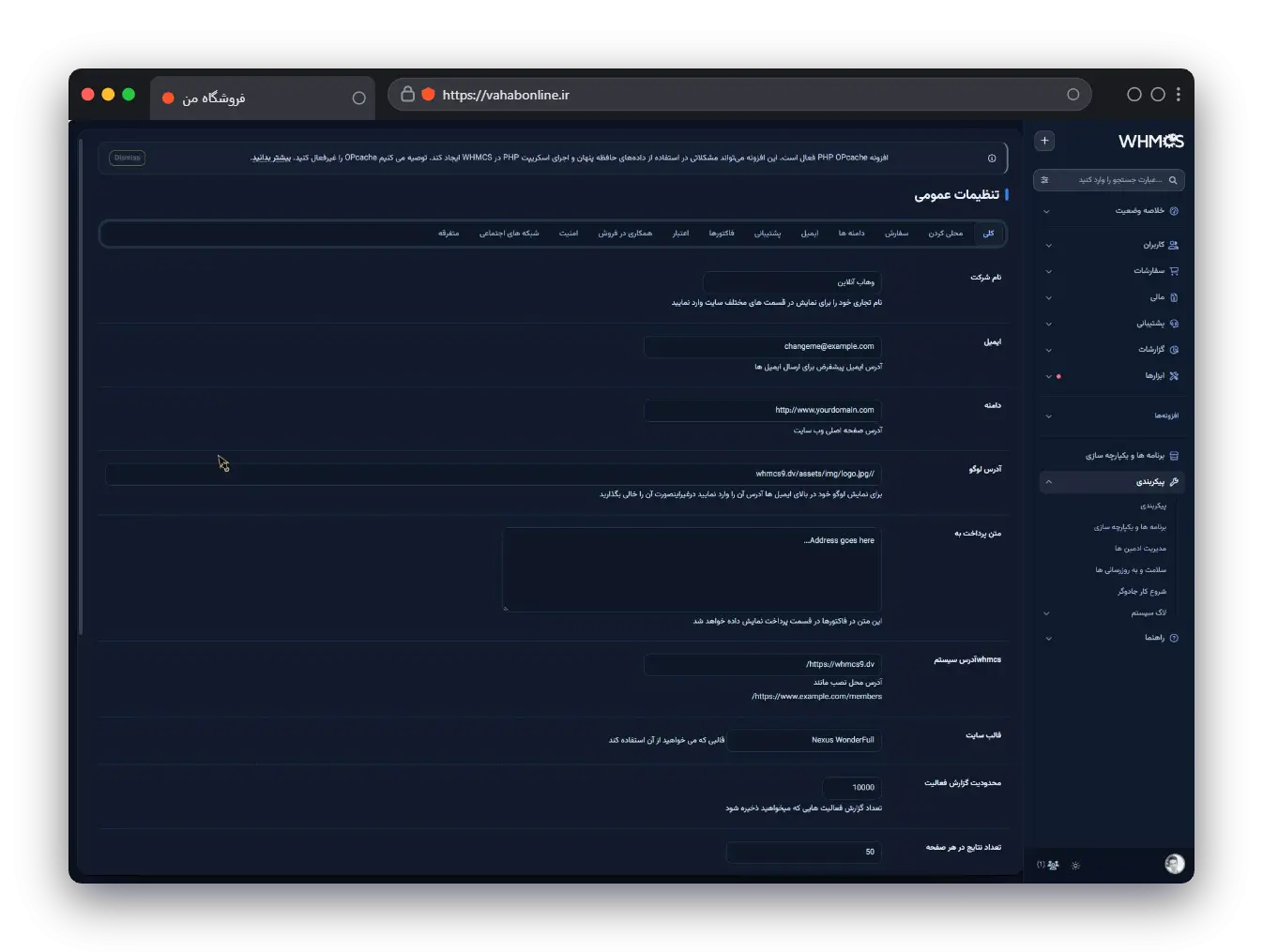Viewport: 1263px width, 952px height.
Task: Click the ابزارها tools icon
Action: (1174, 376)
